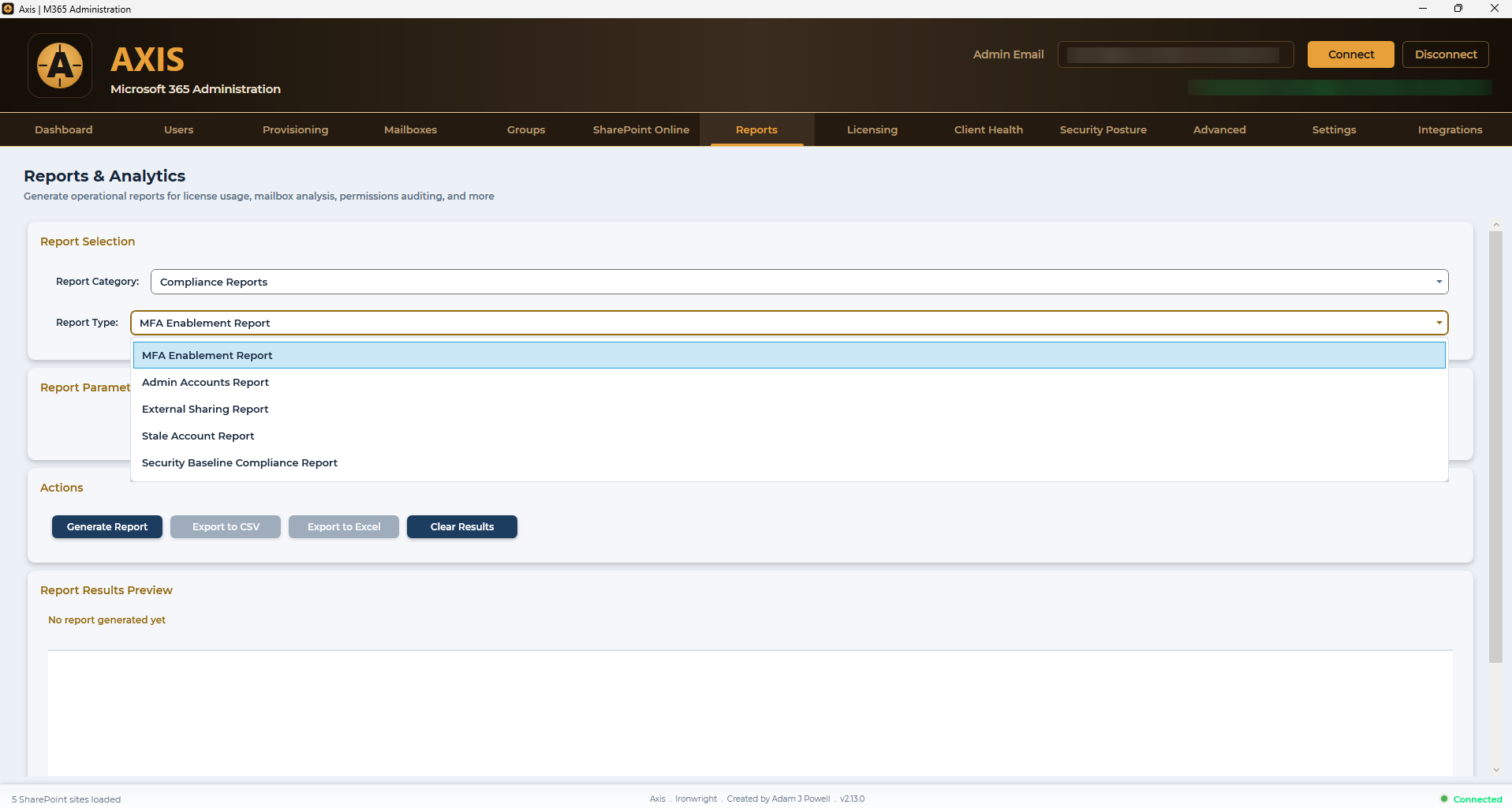This screenshot has height=812, width=1512.
Task: Open the Security Posture tab
Action: pos(1103,129)
